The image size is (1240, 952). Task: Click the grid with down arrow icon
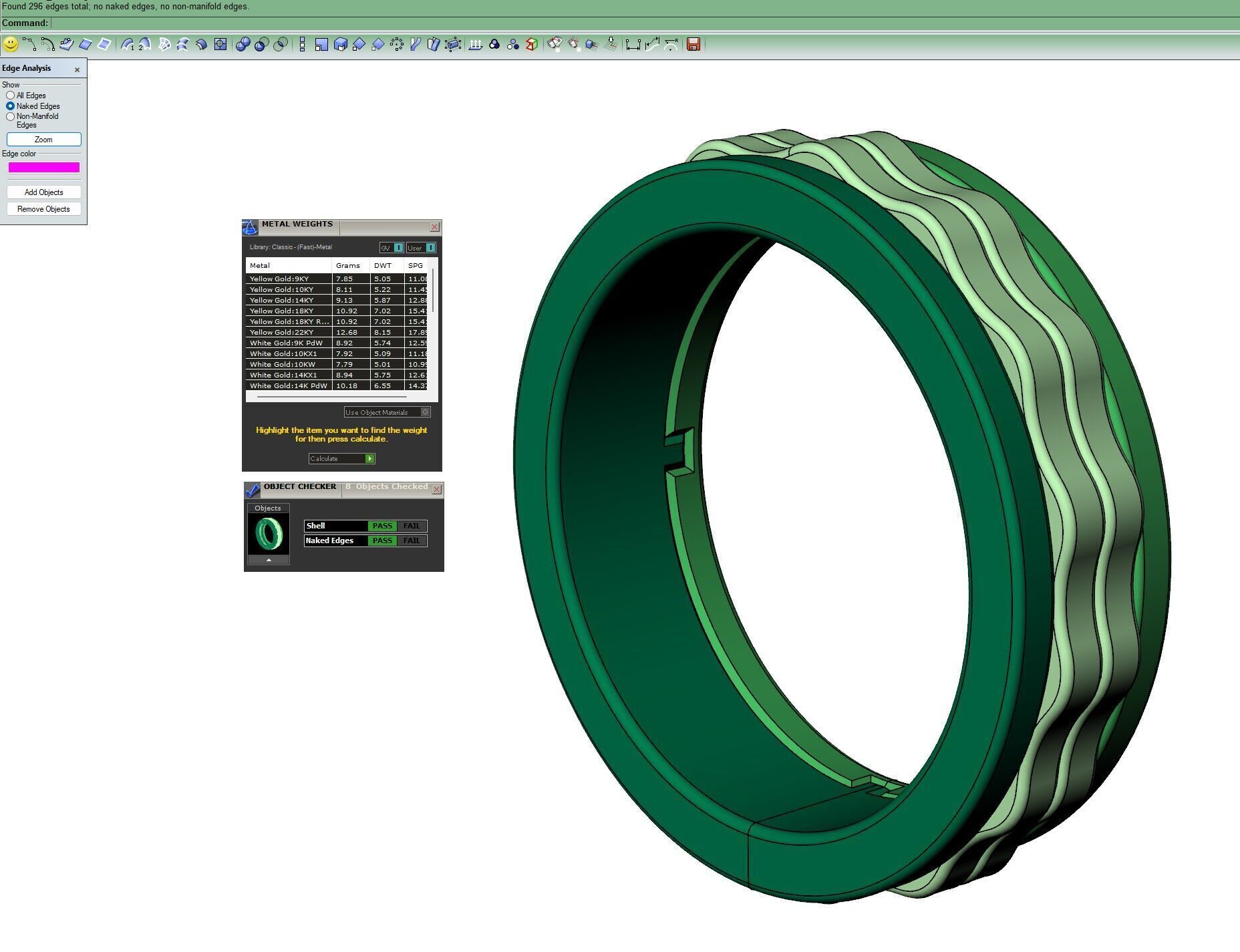(x=611, y=45)
